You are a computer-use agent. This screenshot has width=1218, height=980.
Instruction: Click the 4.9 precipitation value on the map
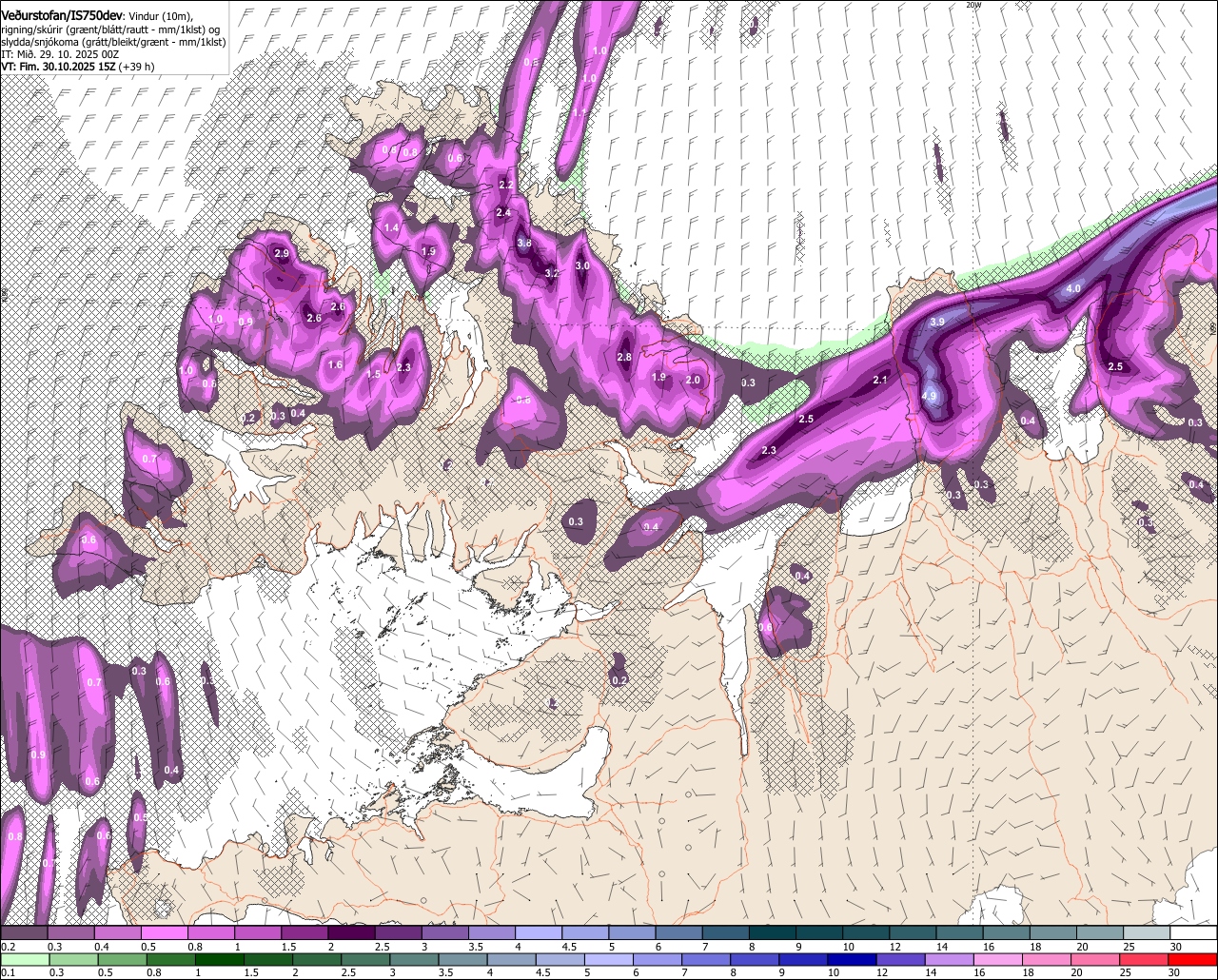click(930, 396)
